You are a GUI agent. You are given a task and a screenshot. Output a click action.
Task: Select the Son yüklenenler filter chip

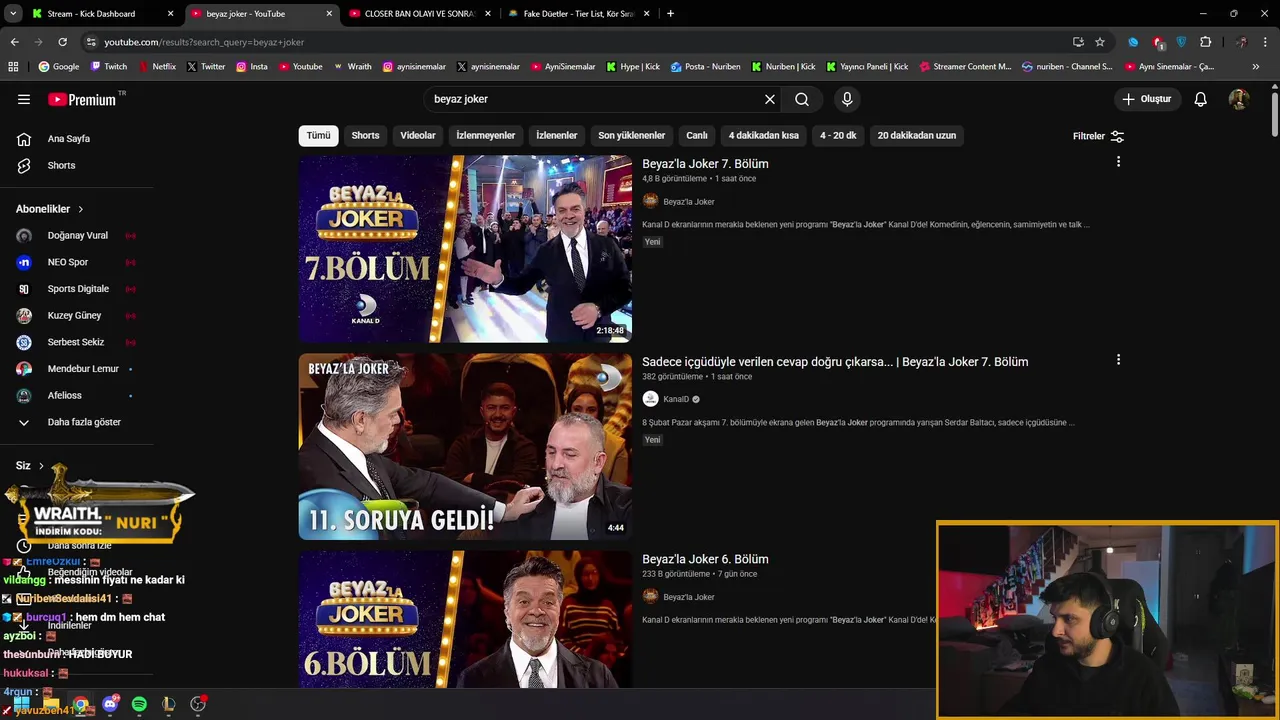click(x=632, y=135)
